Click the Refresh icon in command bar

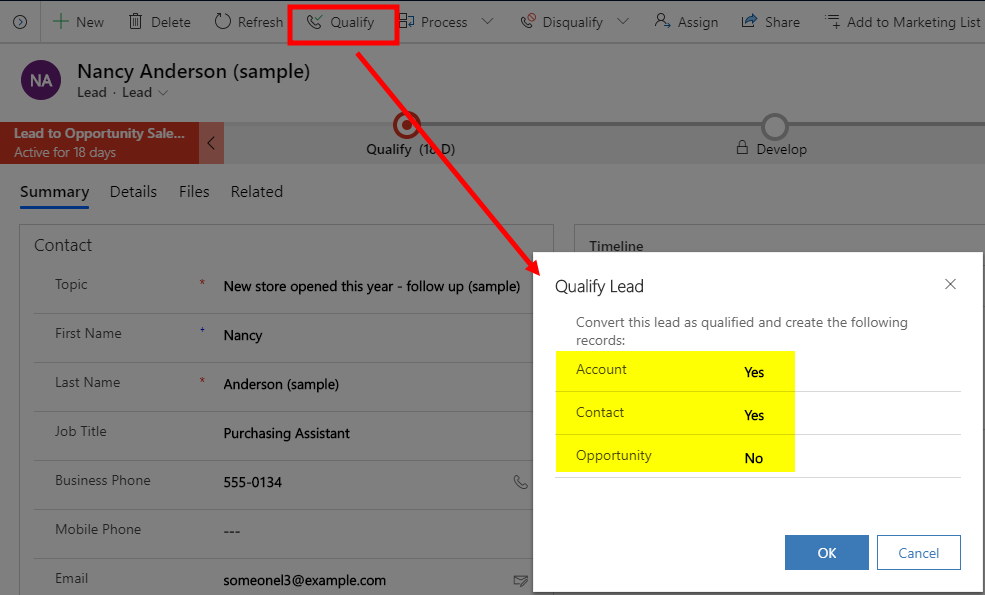click(223, 22)
